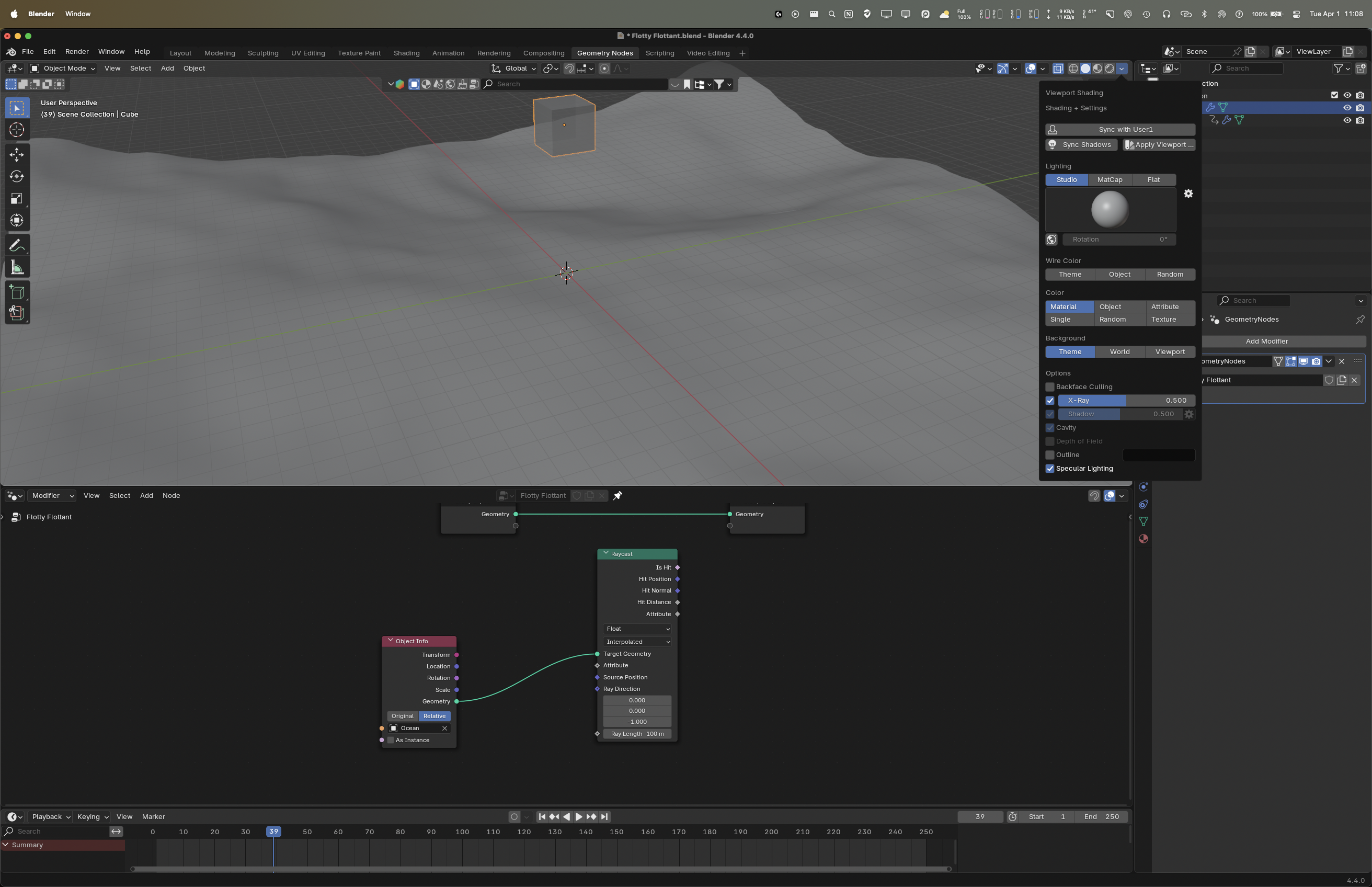Play the animation in reverse
Image resolution: width=1372 pixels, height=887 pixels.
pyautogui.click(x=567, y=817)
